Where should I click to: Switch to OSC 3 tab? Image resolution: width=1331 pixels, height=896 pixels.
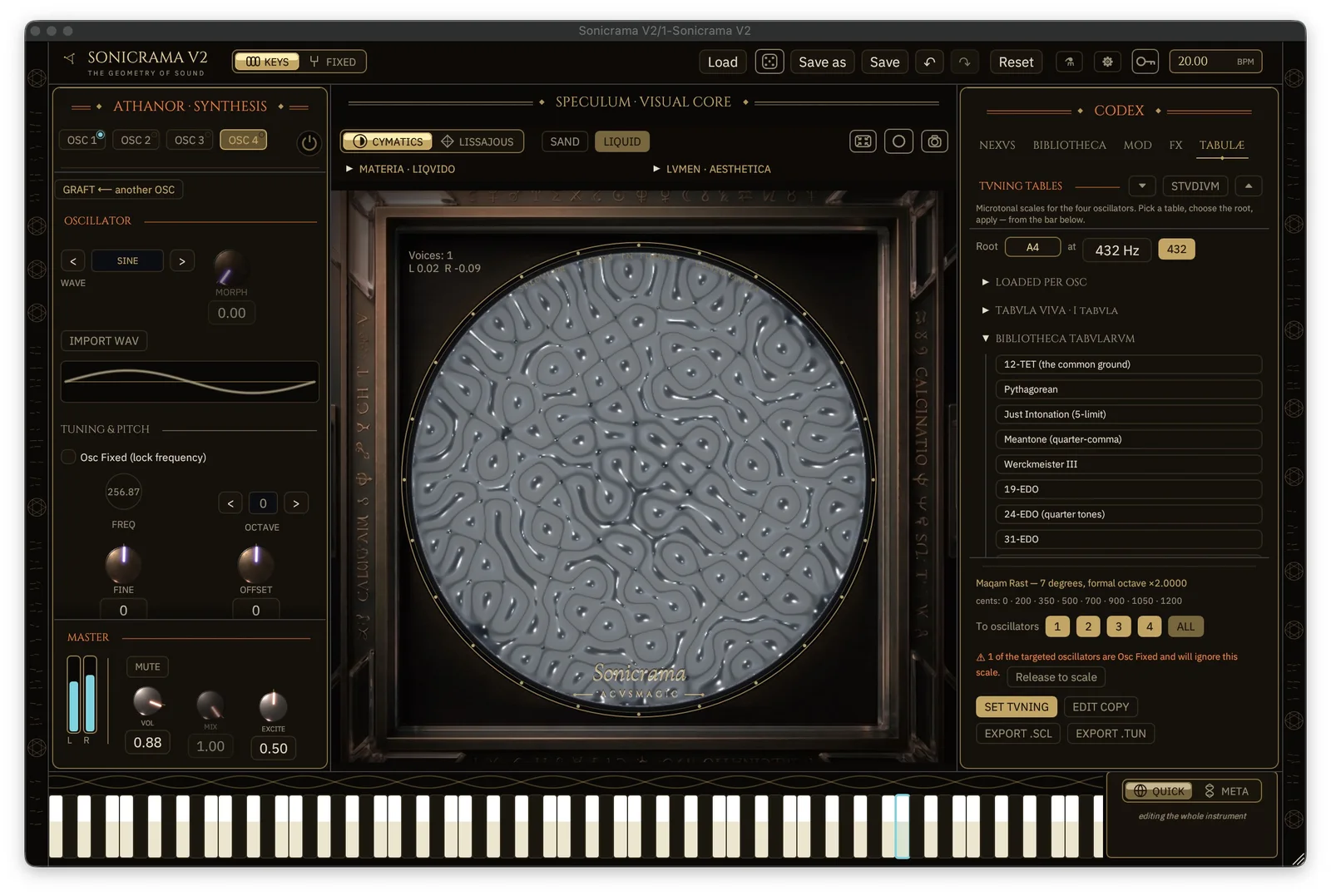point(190,140)
